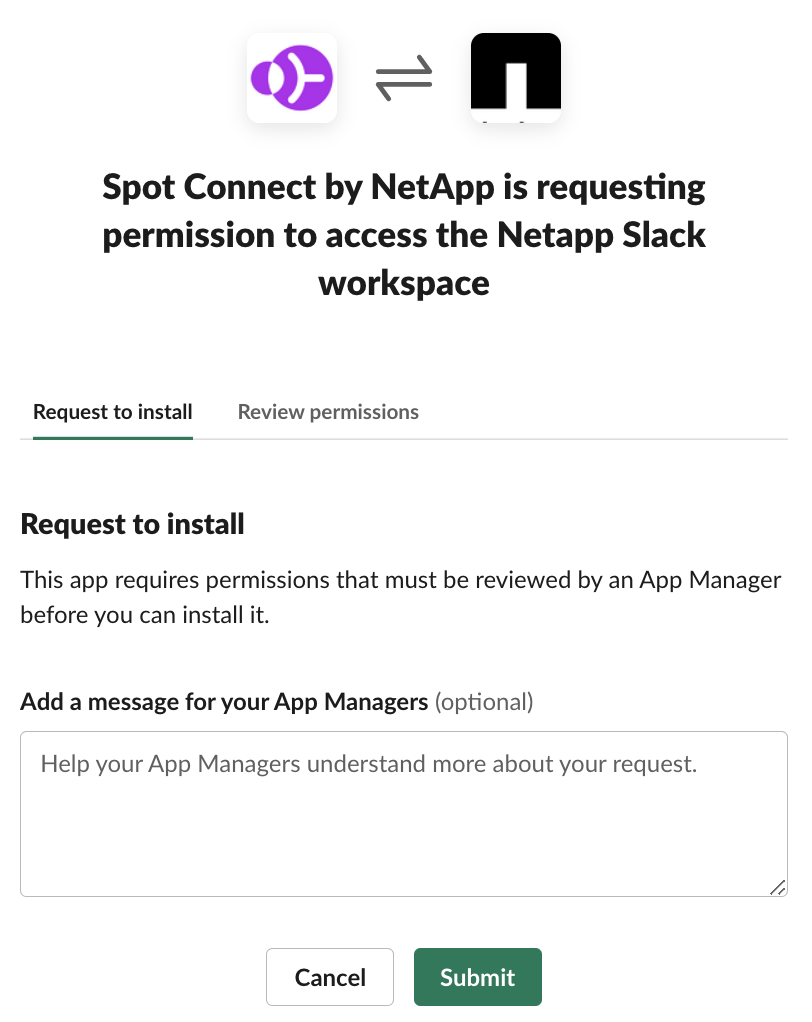Click the two-way arrows between logos

click(404, 80)
